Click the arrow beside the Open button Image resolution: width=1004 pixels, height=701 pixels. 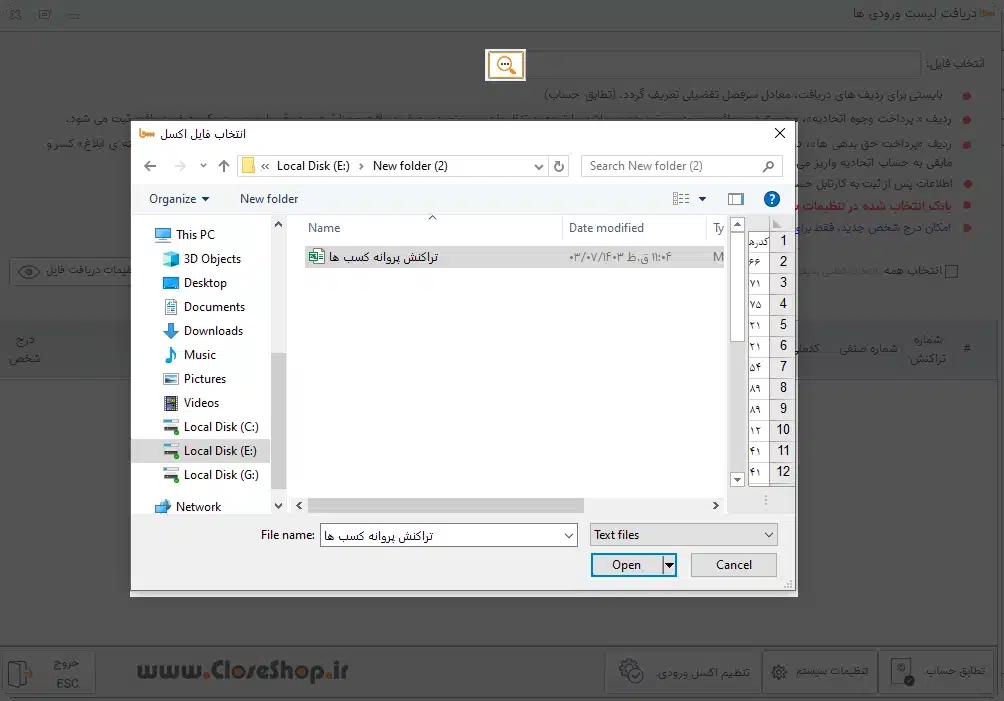tap(669, 565)
